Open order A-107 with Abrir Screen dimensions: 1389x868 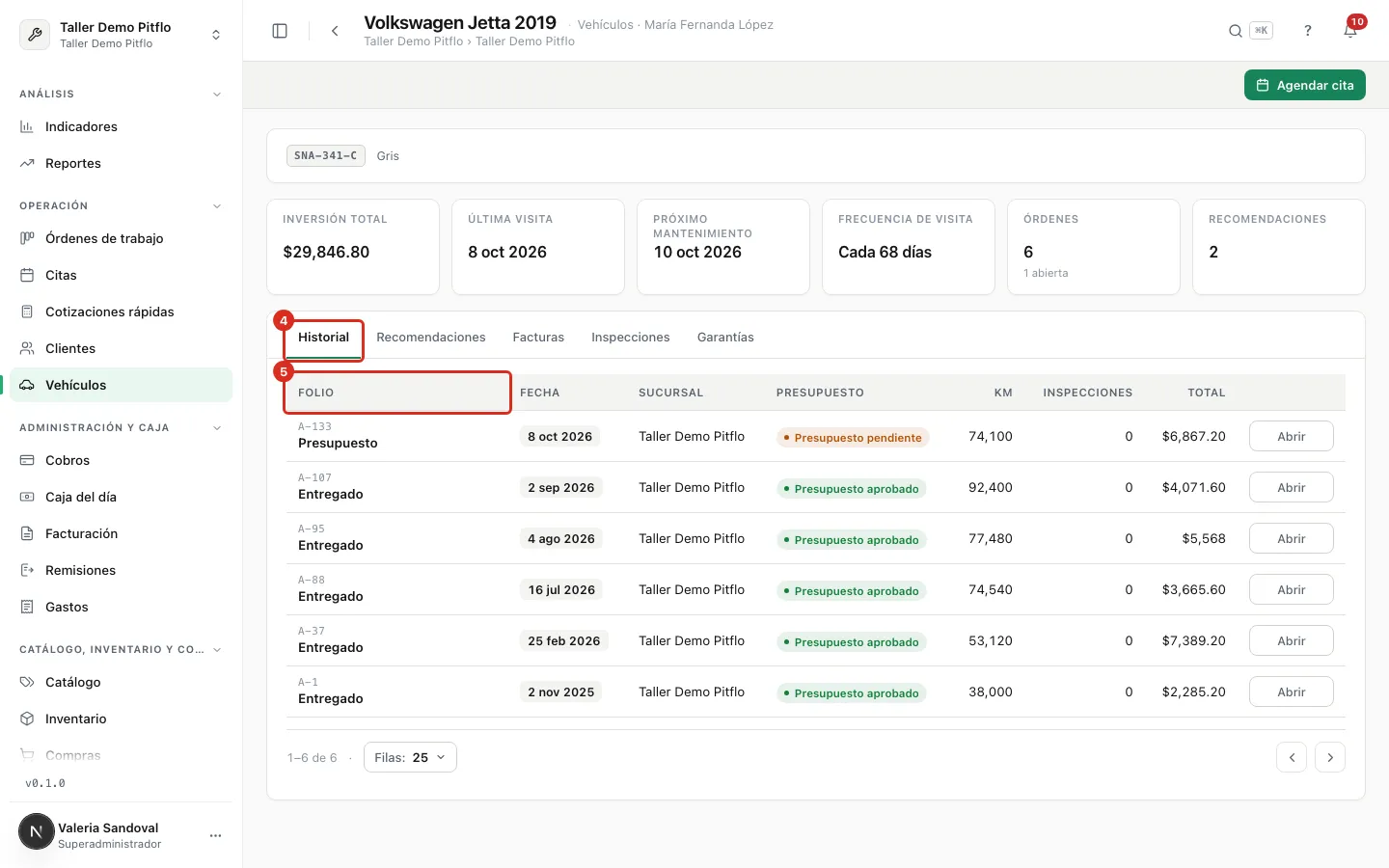1292,487
